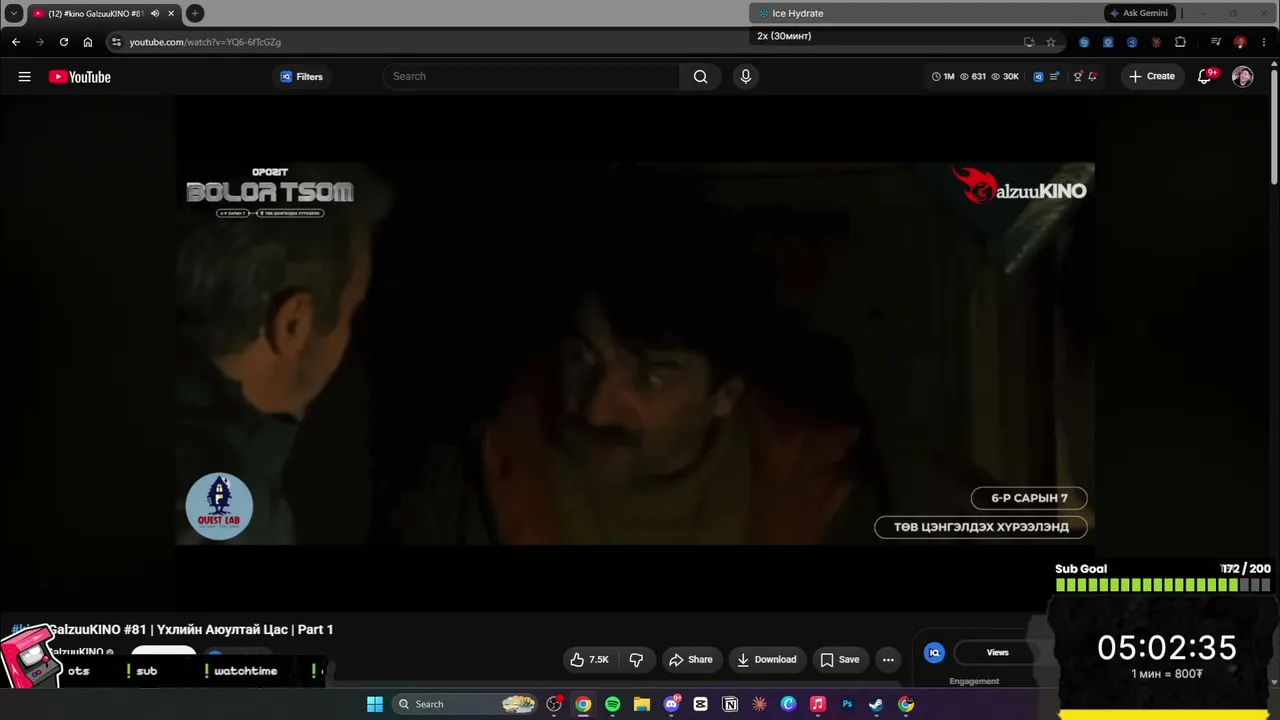View site information in the address bar
Viewport: 1280px width, 720px height.
click(116, 42)
